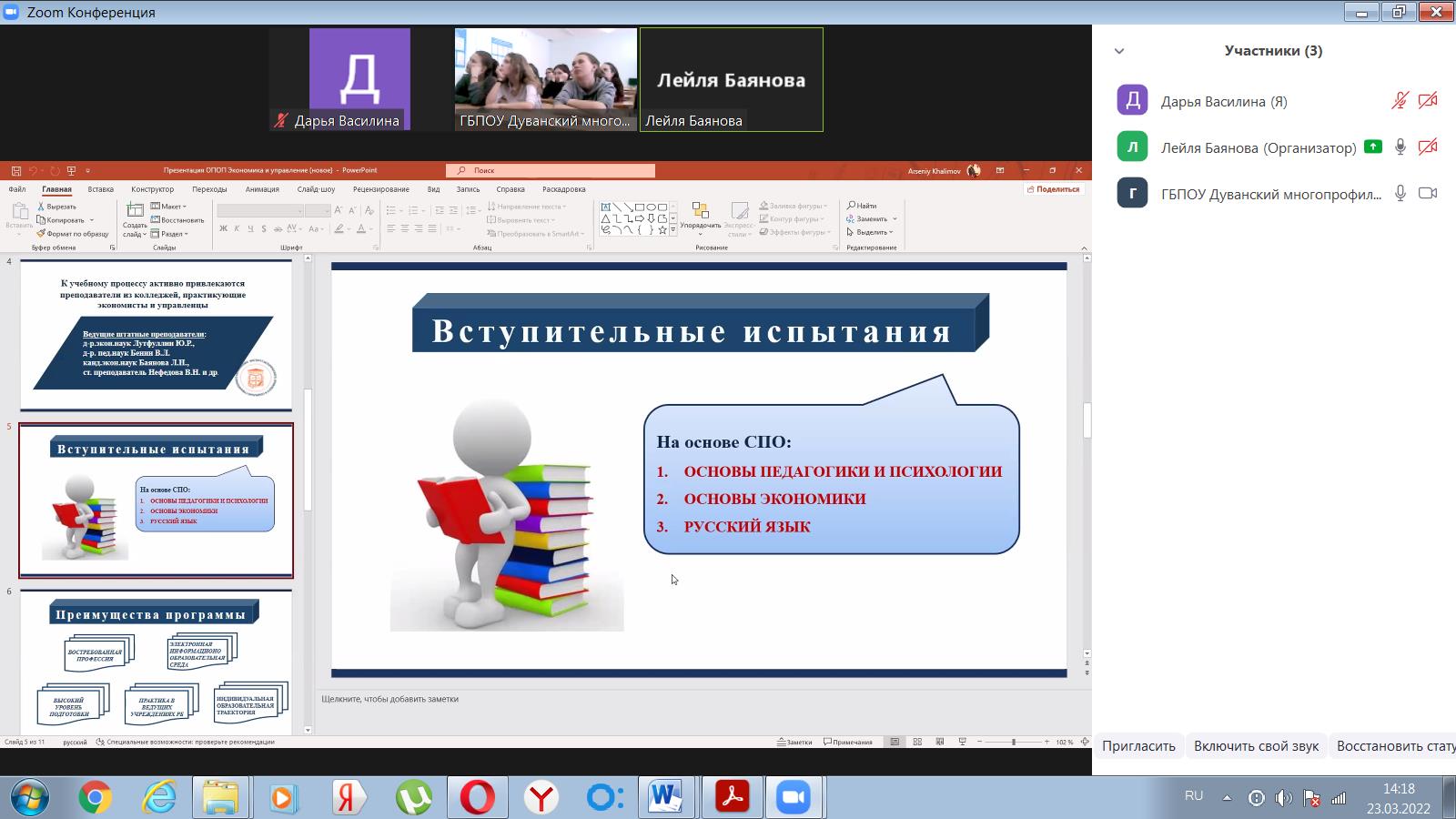Screen dimensions: 1456x819
Task: Switch to the Вставка ribbon tab
Action: point(100,189)
